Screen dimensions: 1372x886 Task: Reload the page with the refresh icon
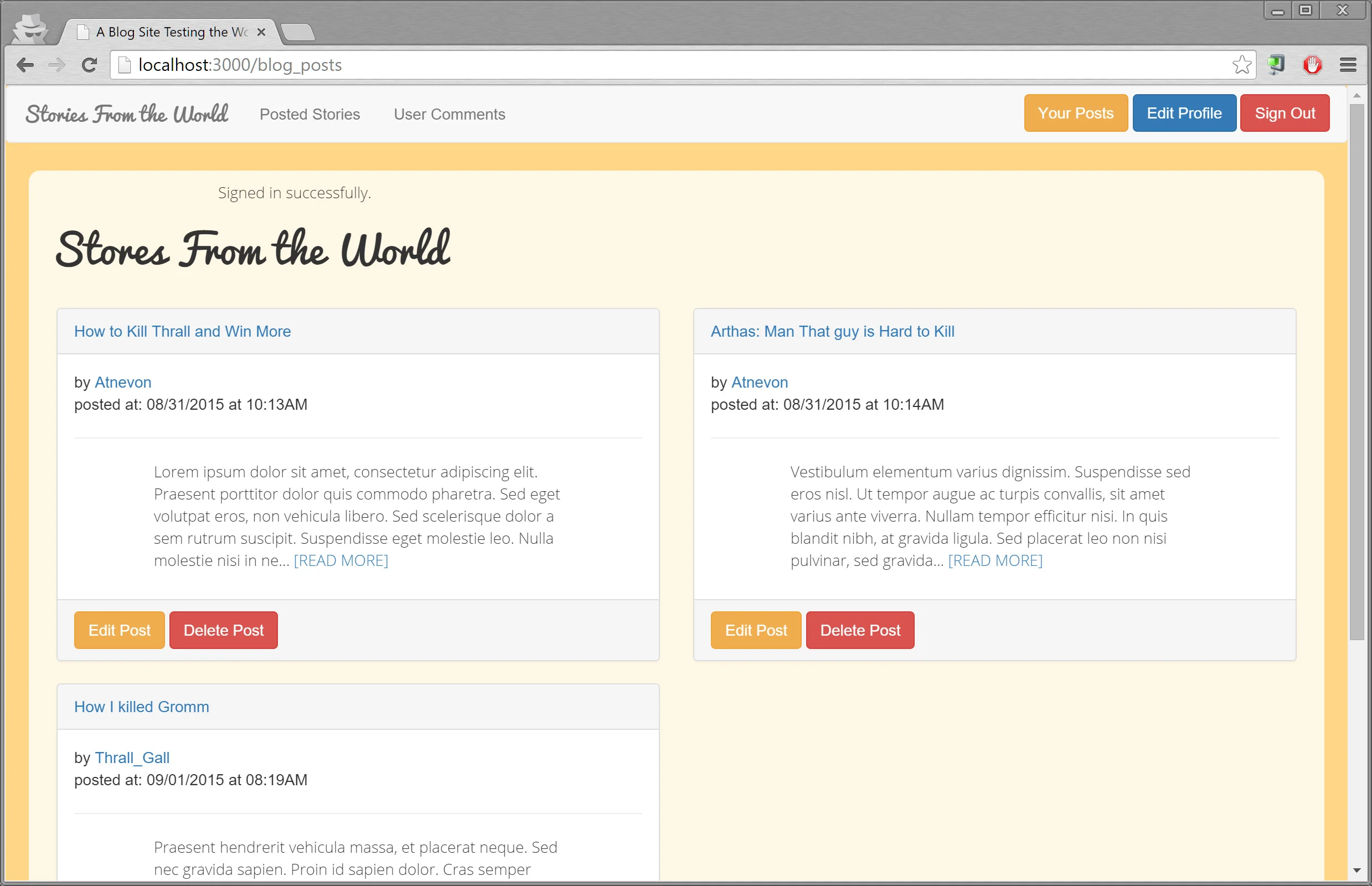point(89,65)
